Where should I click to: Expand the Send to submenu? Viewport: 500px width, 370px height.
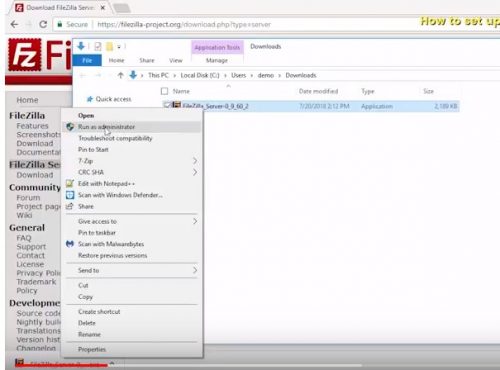coord(195,270)
